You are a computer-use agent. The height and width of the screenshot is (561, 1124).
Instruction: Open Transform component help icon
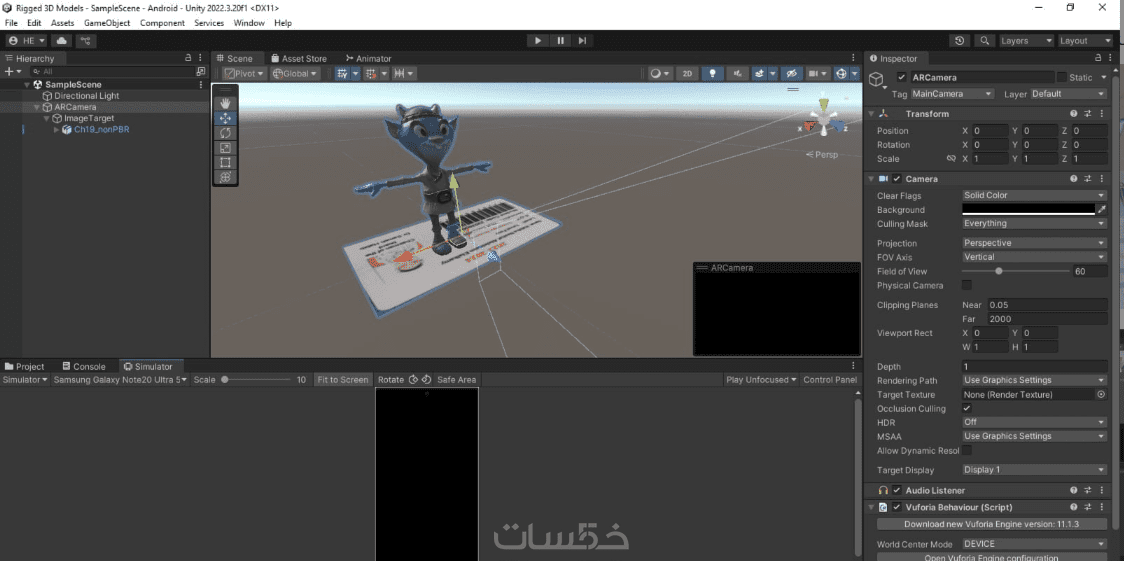[1074, 114]
